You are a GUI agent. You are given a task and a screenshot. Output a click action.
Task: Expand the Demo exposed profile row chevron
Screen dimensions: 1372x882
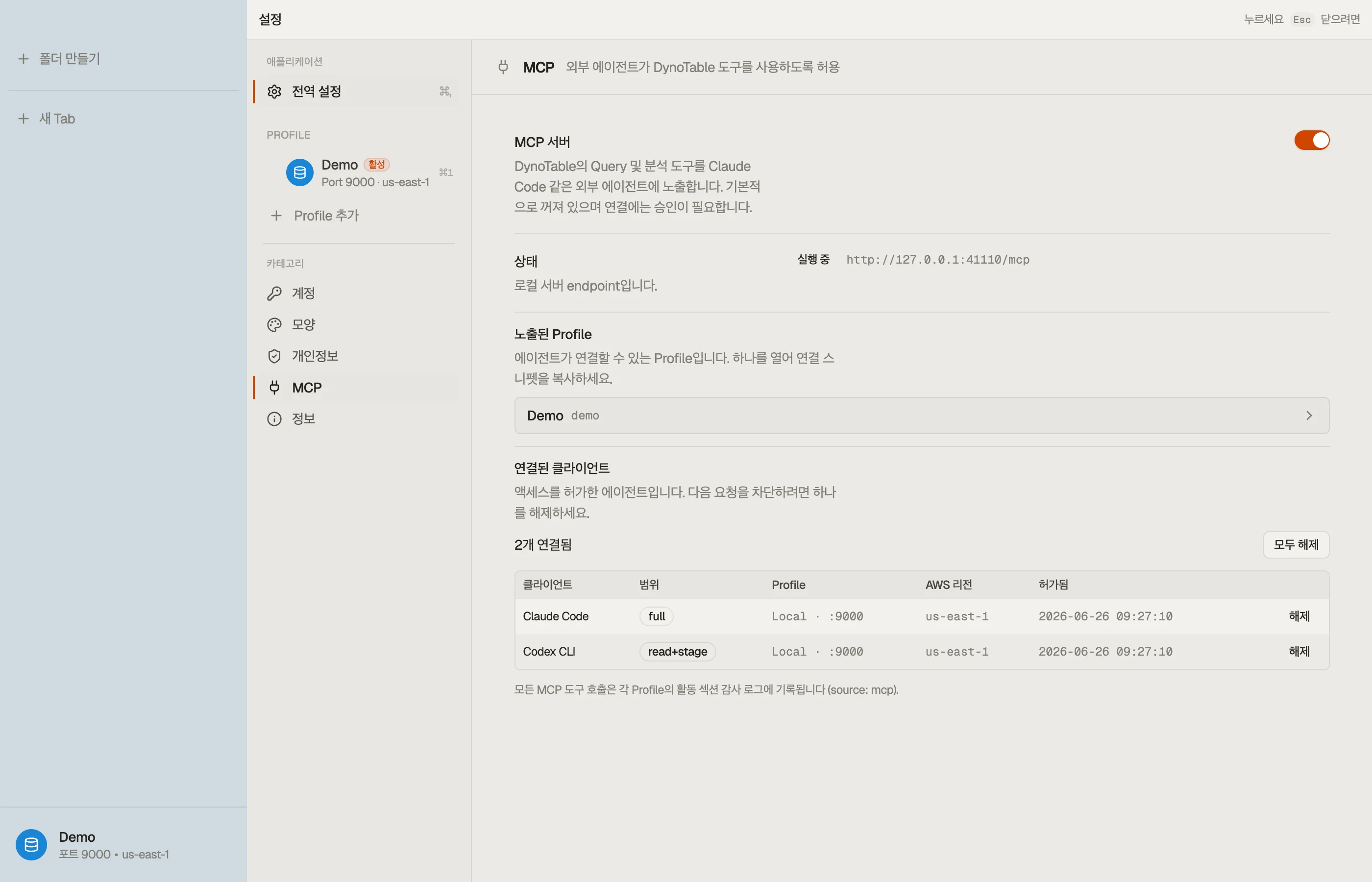tap(1308, 416)
